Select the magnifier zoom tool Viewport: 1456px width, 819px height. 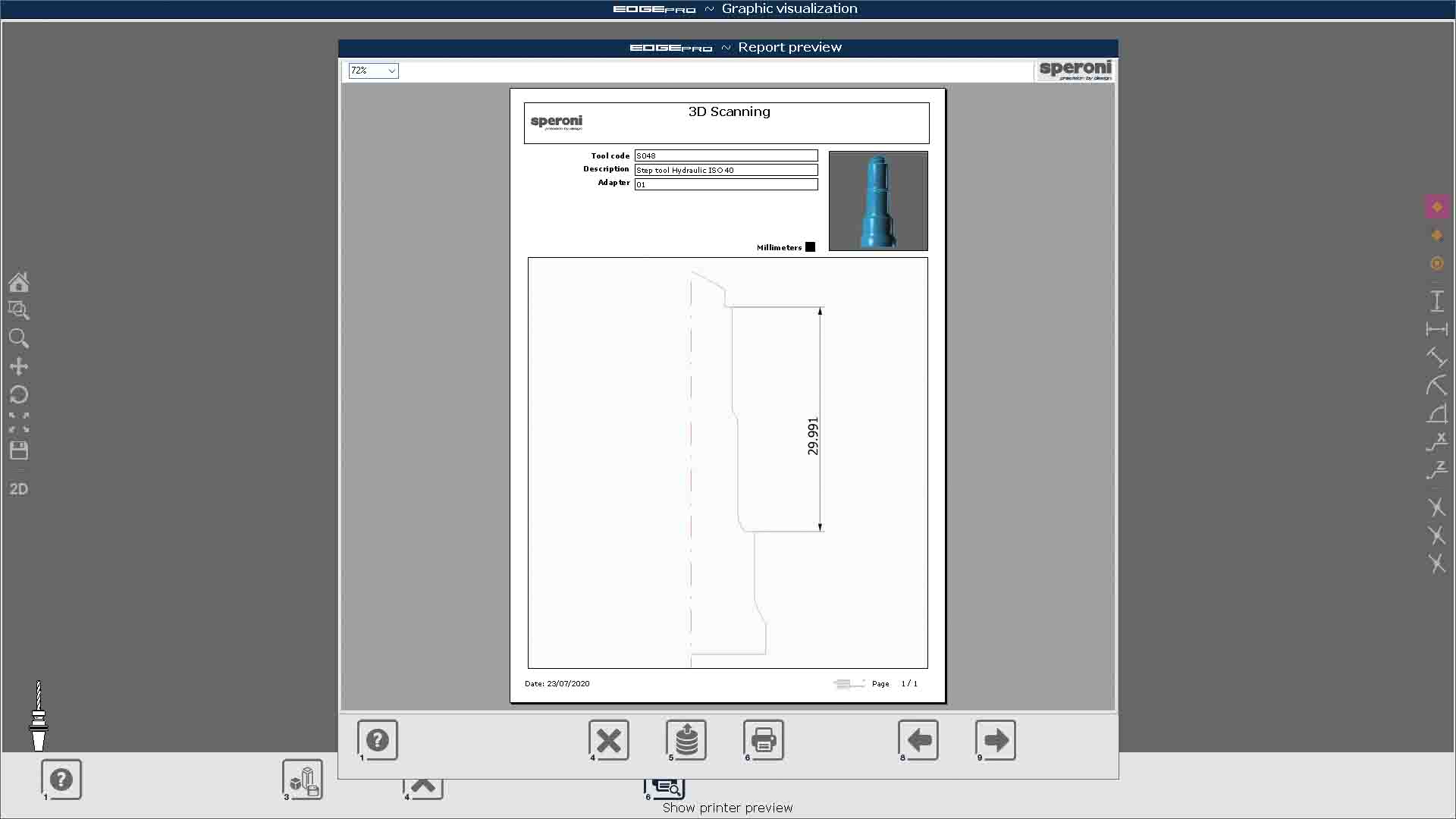(19, 338)
